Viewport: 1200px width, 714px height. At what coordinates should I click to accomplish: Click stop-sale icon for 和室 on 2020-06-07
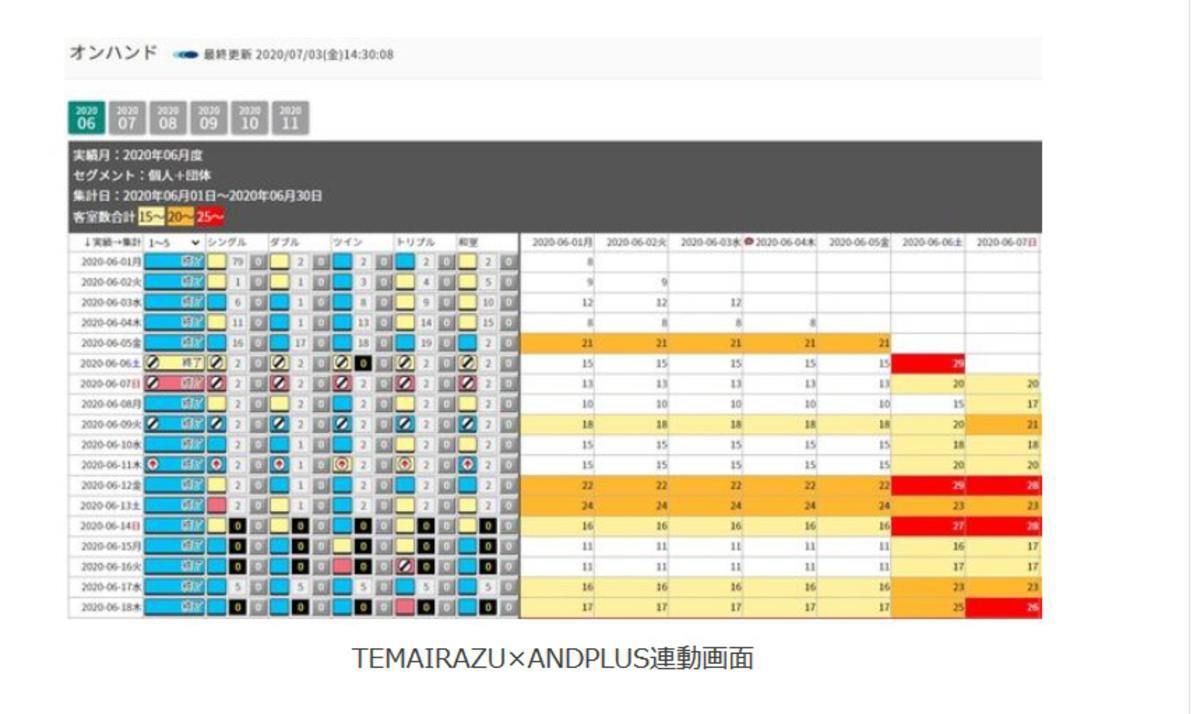[467, 384]
